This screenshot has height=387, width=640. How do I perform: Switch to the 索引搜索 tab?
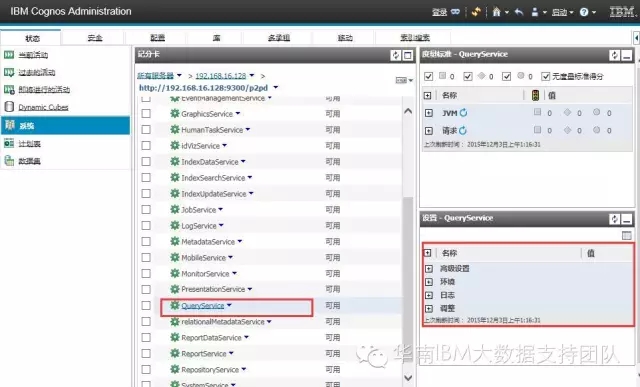pyautogui.click(x=415, y=38)
